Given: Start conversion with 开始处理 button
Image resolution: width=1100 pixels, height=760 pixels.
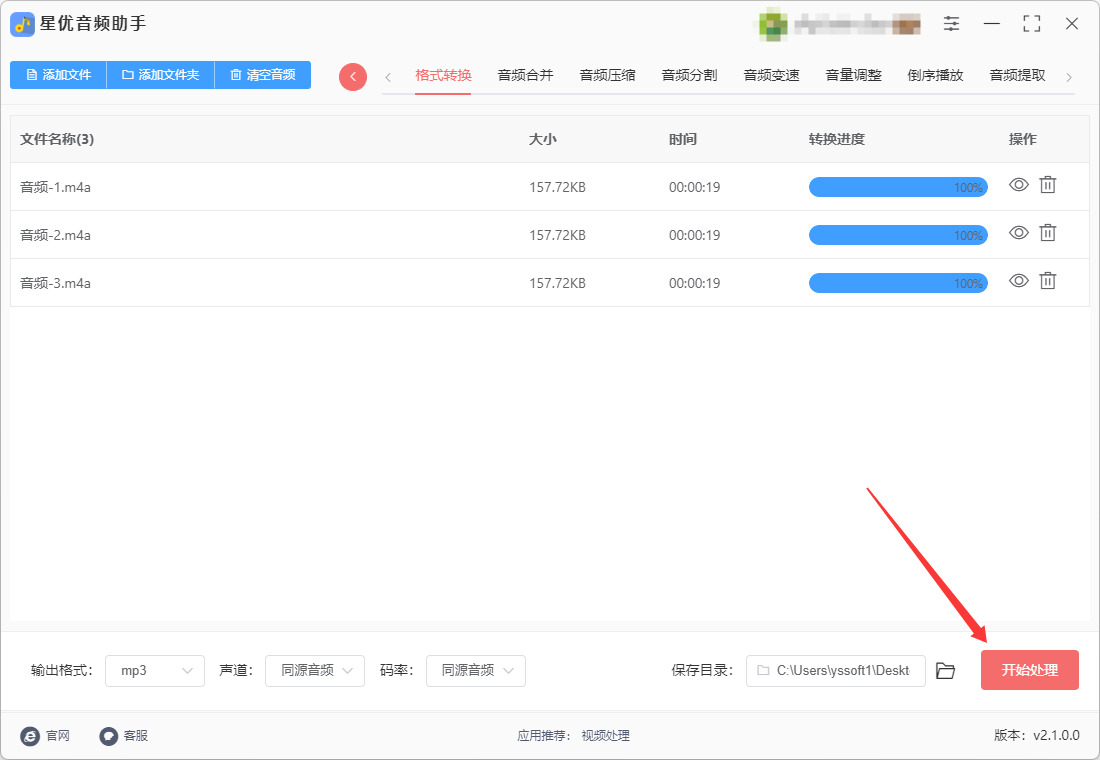Looking at the screenshot, I should point(1030,670).
